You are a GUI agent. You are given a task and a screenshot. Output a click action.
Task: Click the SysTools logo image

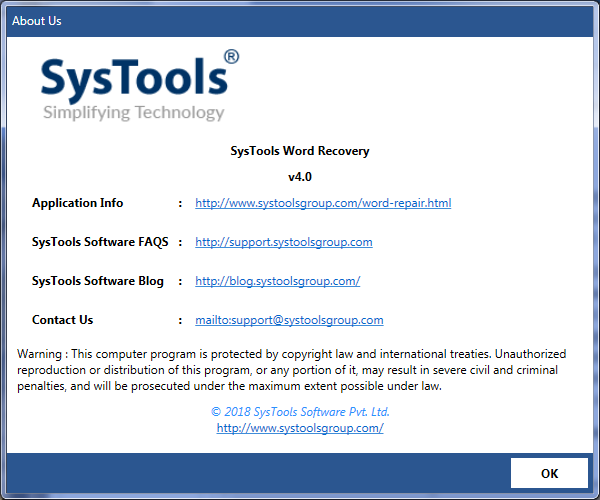140,85
